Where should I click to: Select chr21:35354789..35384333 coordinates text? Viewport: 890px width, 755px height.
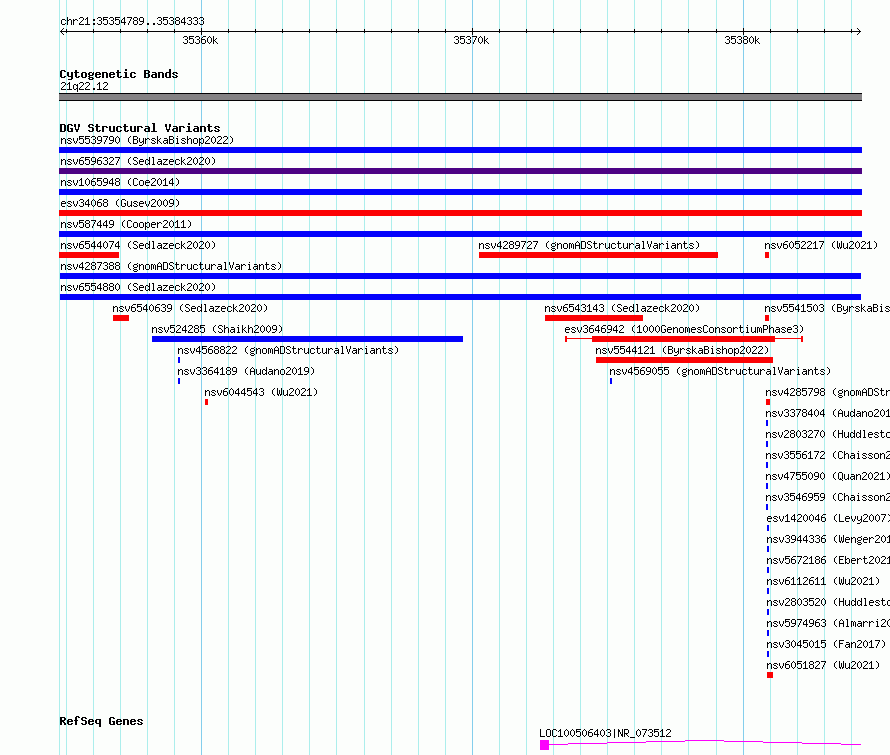132,22
